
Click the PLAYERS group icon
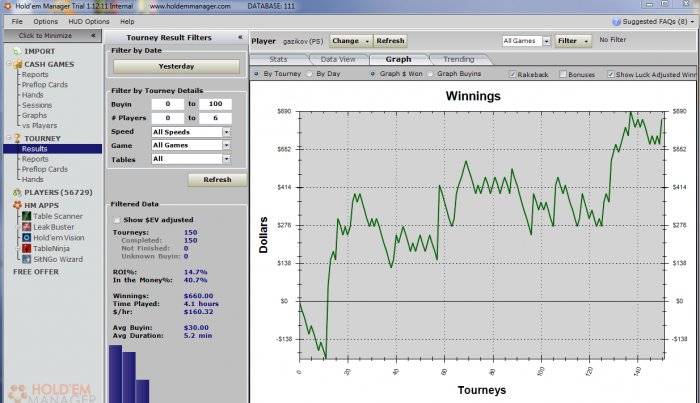(x=17, y=192)
